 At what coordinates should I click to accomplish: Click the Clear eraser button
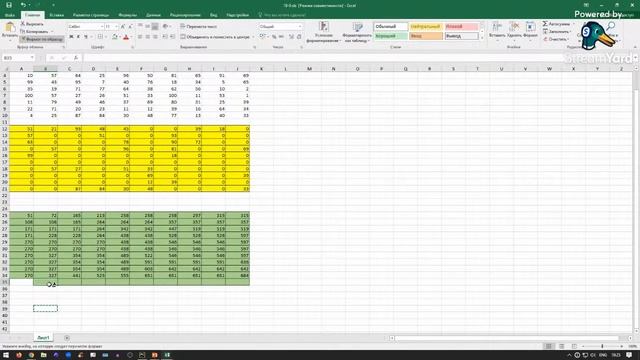[556, 39]
